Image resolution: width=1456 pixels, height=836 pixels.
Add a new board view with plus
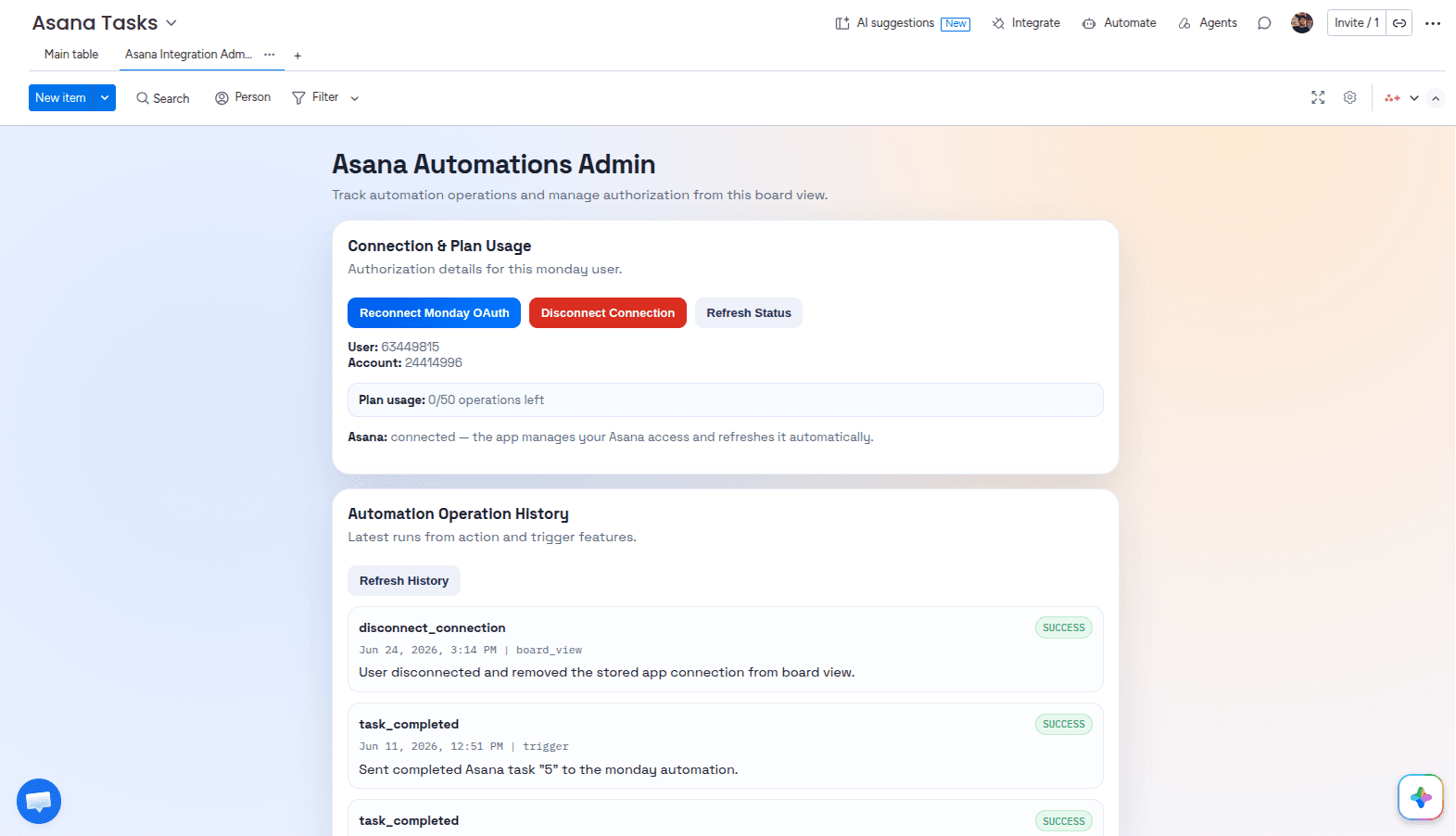tap(298, 56)
